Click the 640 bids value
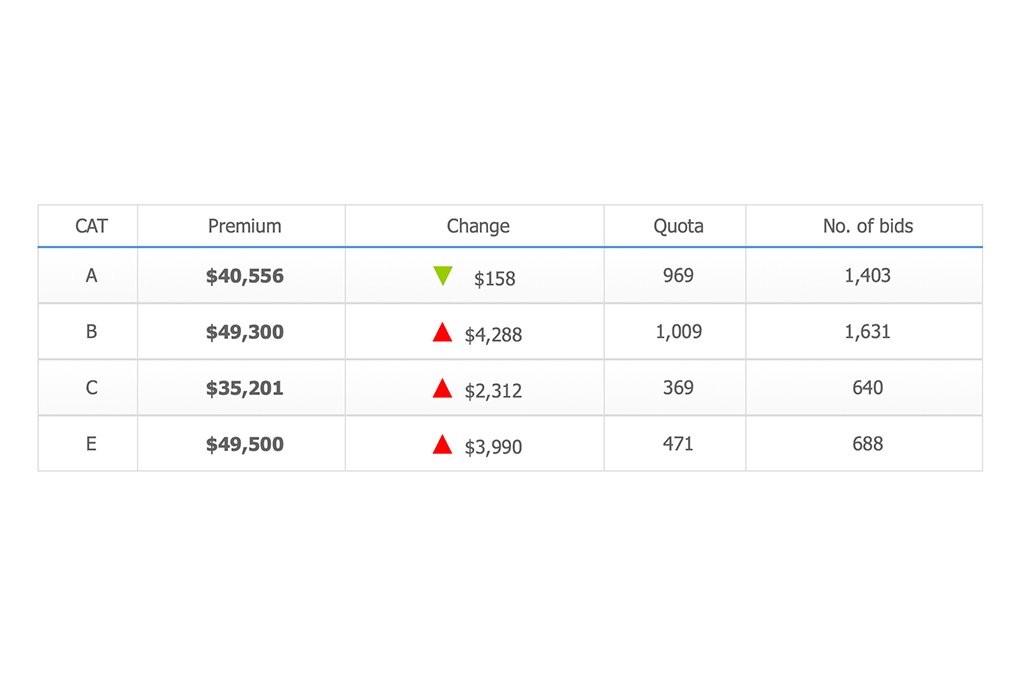This screenshot has width=1024, height=683. [868, 388]
